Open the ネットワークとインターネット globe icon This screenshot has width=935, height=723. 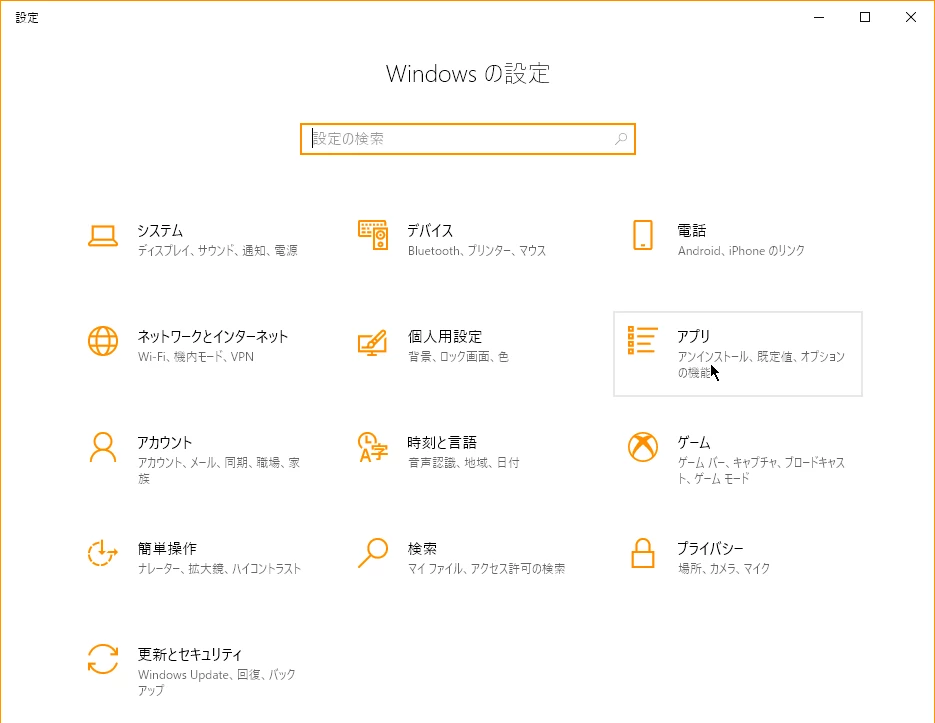click(103, 341)
